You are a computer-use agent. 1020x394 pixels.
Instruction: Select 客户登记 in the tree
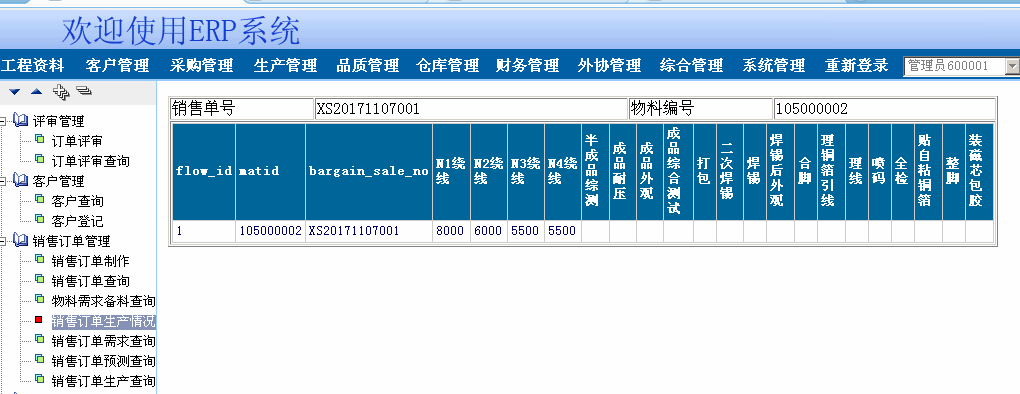(77, 221)
